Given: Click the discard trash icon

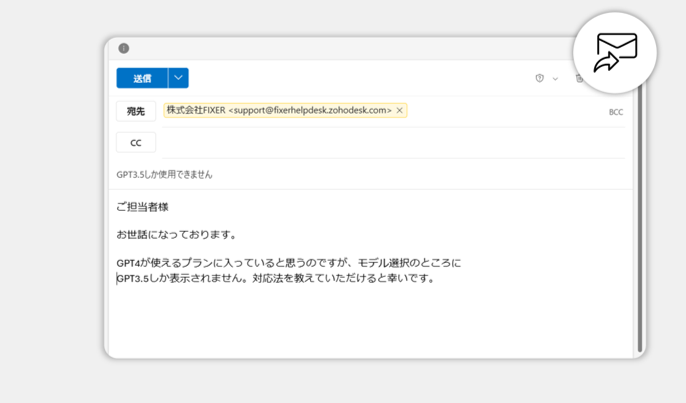Looking at the screenshot, I should pos(579,78).
